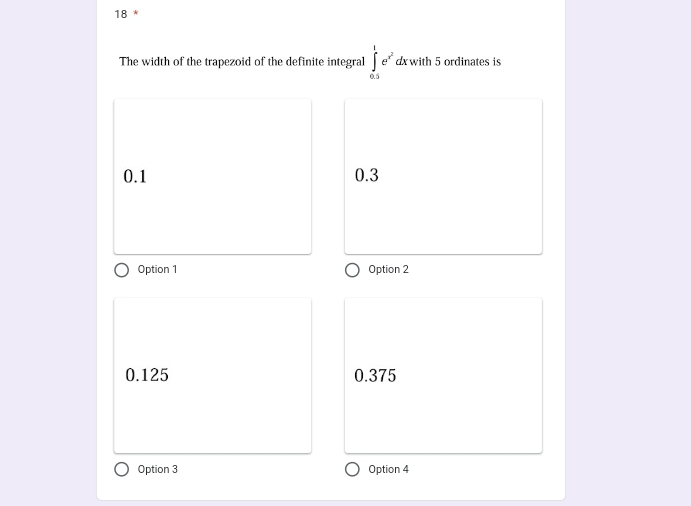Open the answer image card showing 0.125
The height and width of the screenshot is (506, 691).
[x=212, y=376]
